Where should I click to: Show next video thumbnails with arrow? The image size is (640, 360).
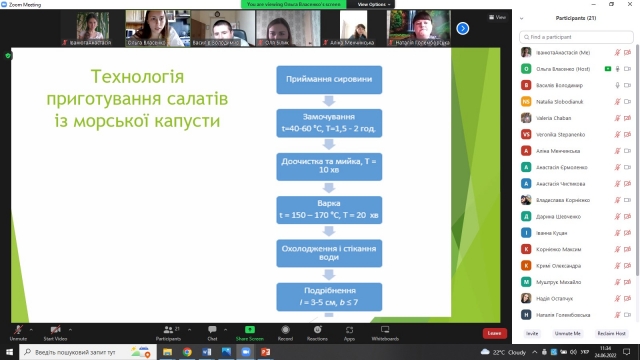pyautogui.click(x=462, y=29)
